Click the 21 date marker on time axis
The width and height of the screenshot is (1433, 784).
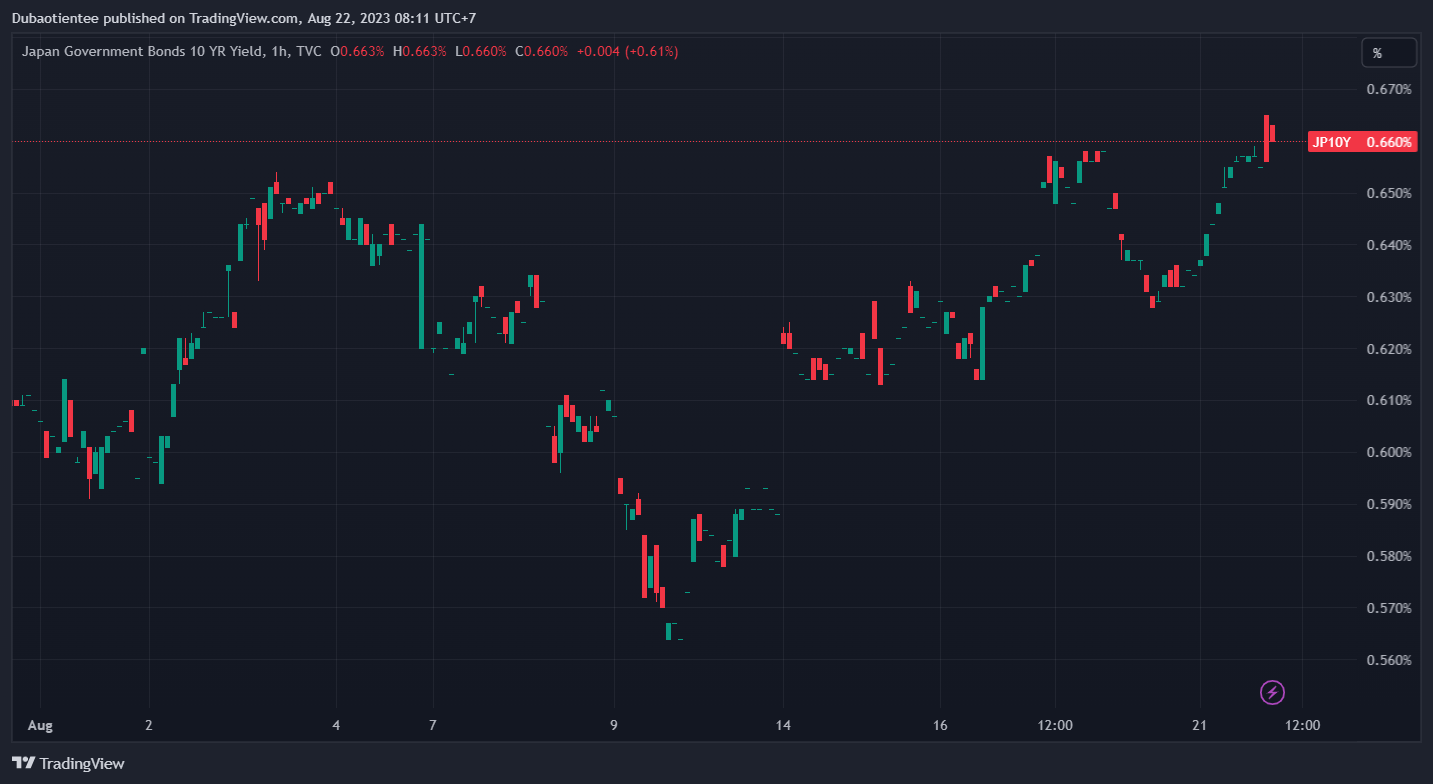1200,725
